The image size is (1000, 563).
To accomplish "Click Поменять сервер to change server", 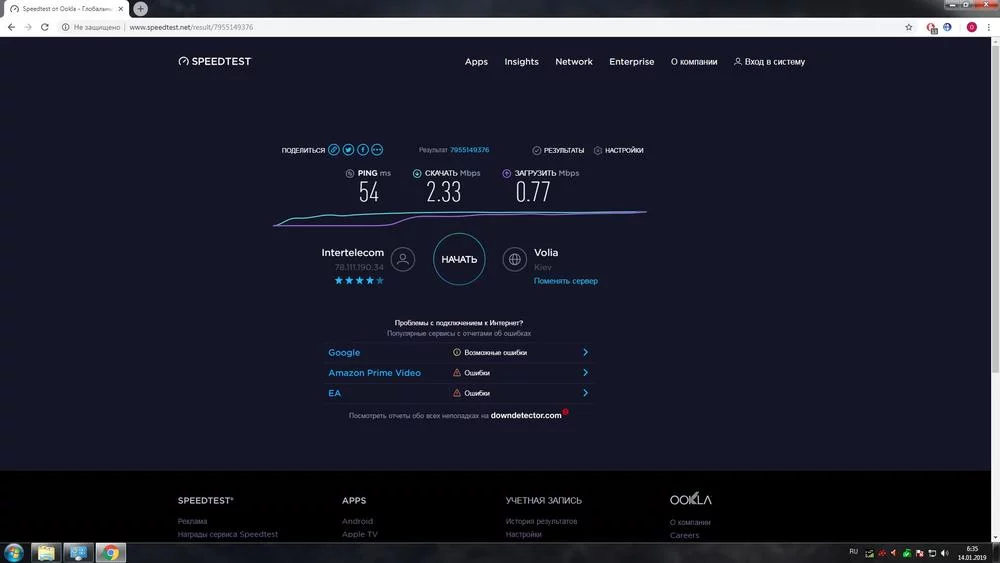I will 566,281.
